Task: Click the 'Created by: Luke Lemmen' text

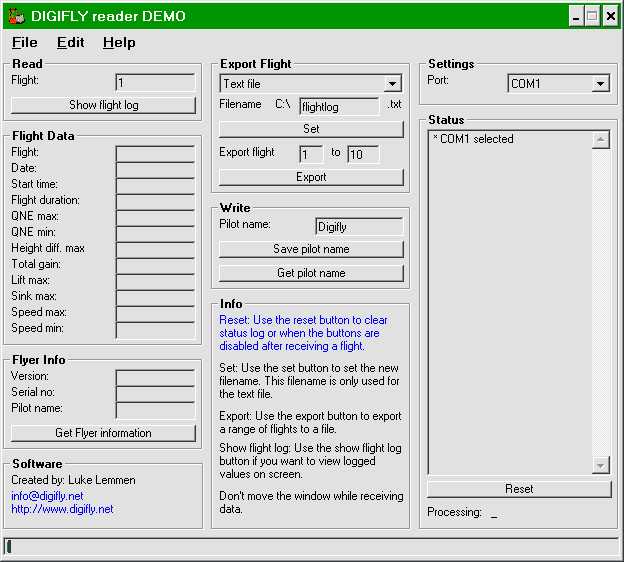Action: (73, 480)
